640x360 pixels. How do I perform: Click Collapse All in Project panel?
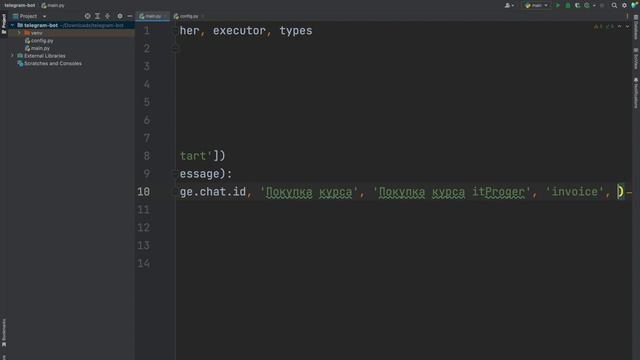tap(108, 16)
